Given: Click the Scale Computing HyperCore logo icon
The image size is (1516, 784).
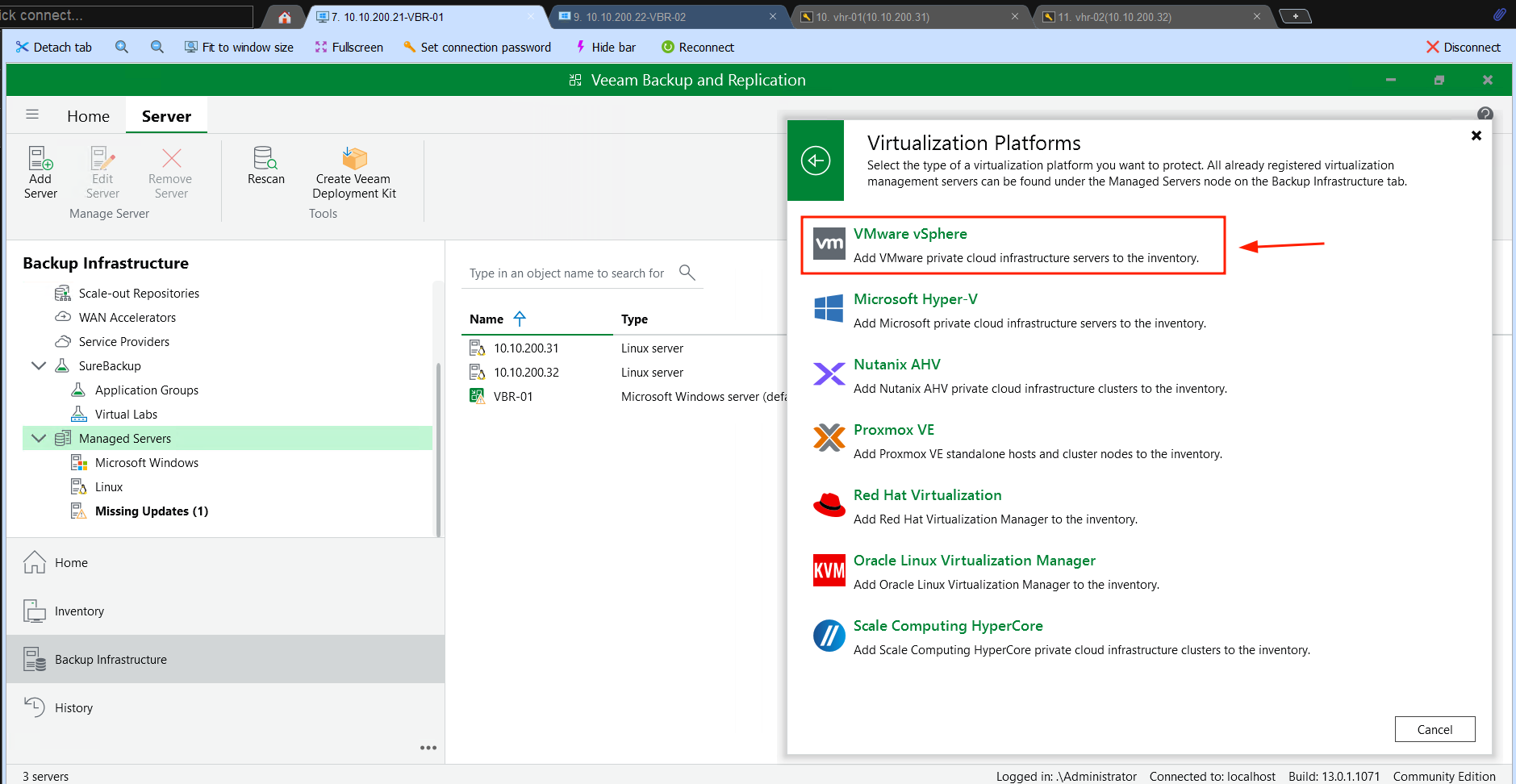Looking at the screenshot, I should 829,636.
